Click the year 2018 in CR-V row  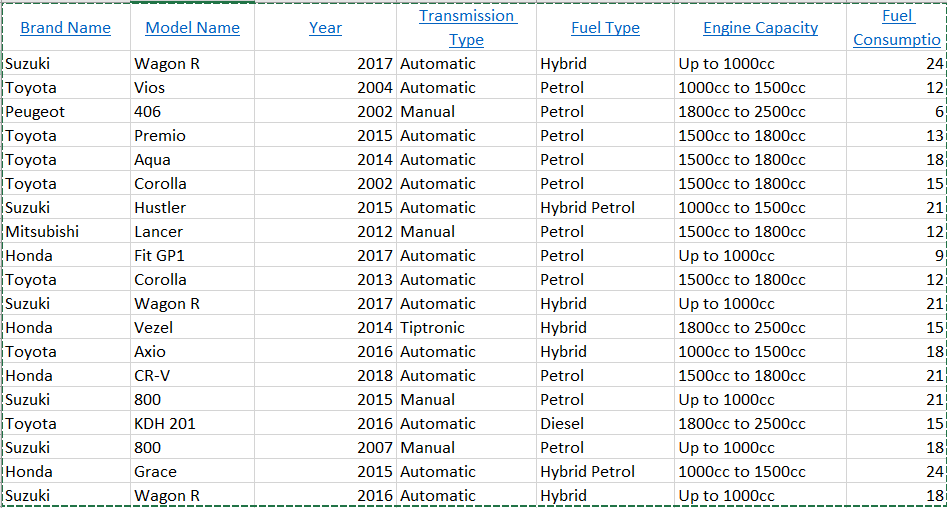click(326, 376)
